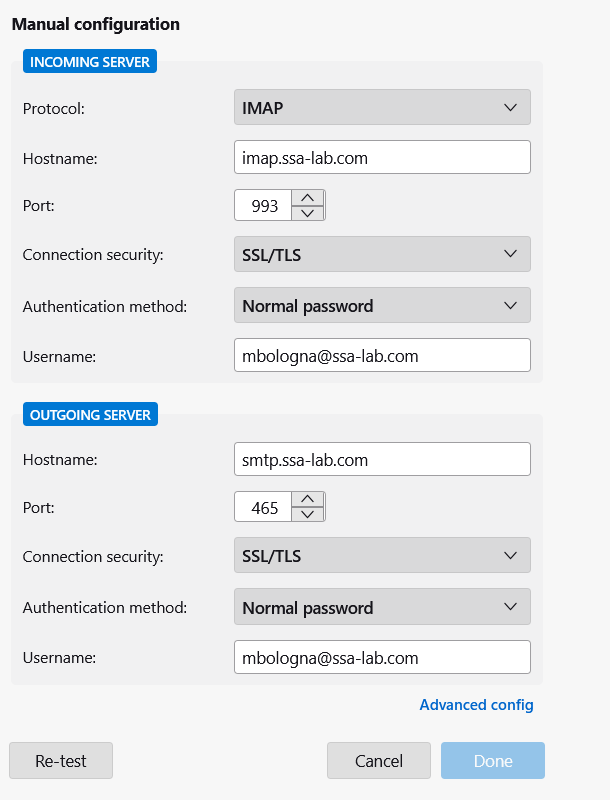Click the incoming Hostname field imap.ssa-lab.com
This screenshot has width=610, height=800.
point(382,157)
